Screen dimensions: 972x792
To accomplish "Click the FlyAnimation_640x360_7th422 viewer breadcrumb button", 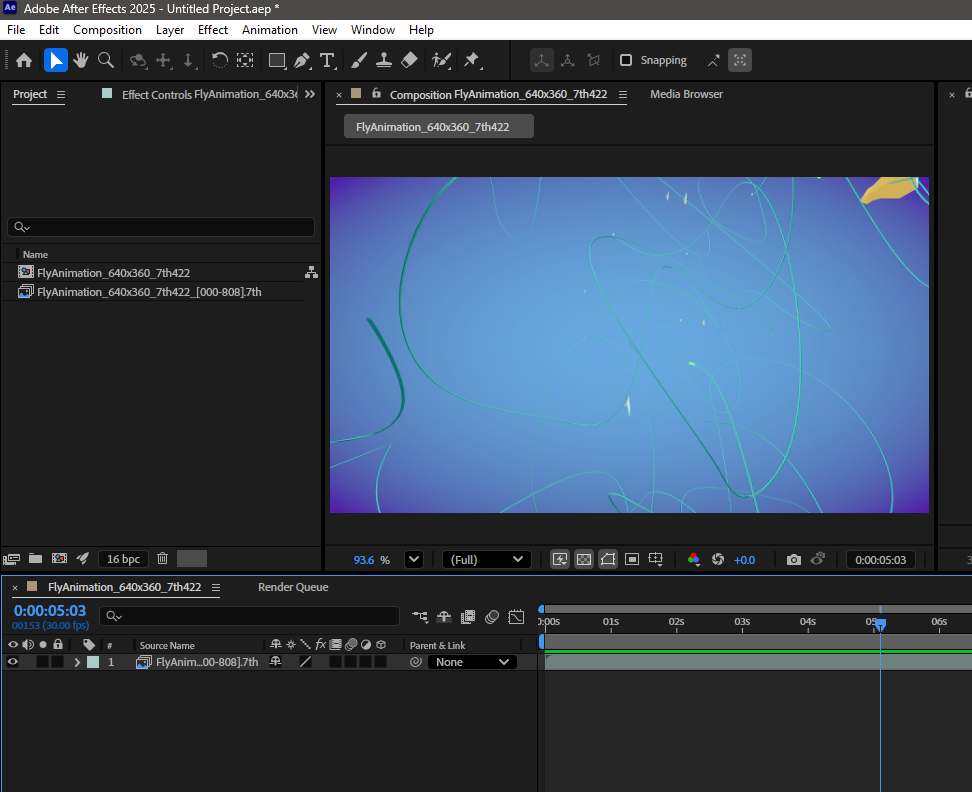I will tap(438, 127).
